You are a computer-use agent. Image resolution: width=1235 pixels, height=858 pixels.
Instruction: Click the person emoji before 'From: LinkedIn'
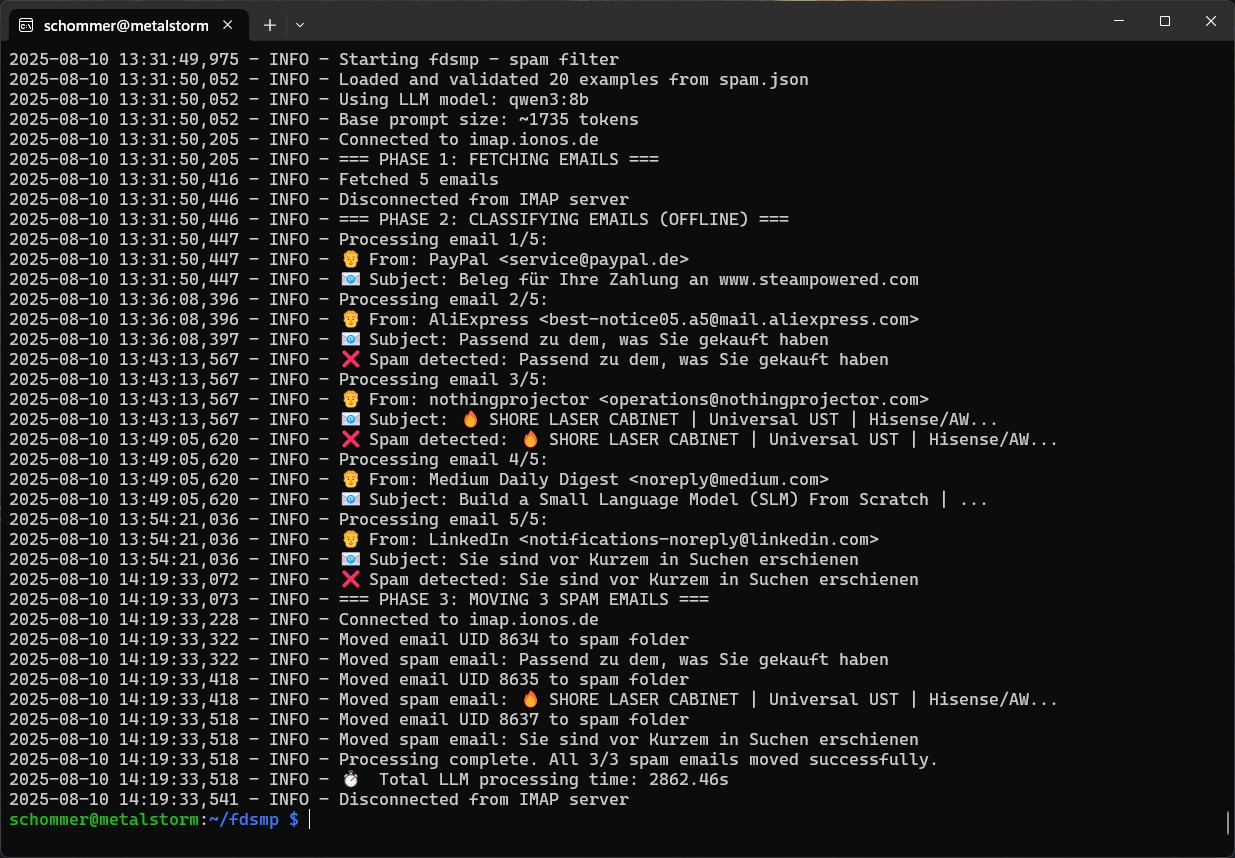coord(349,539)
